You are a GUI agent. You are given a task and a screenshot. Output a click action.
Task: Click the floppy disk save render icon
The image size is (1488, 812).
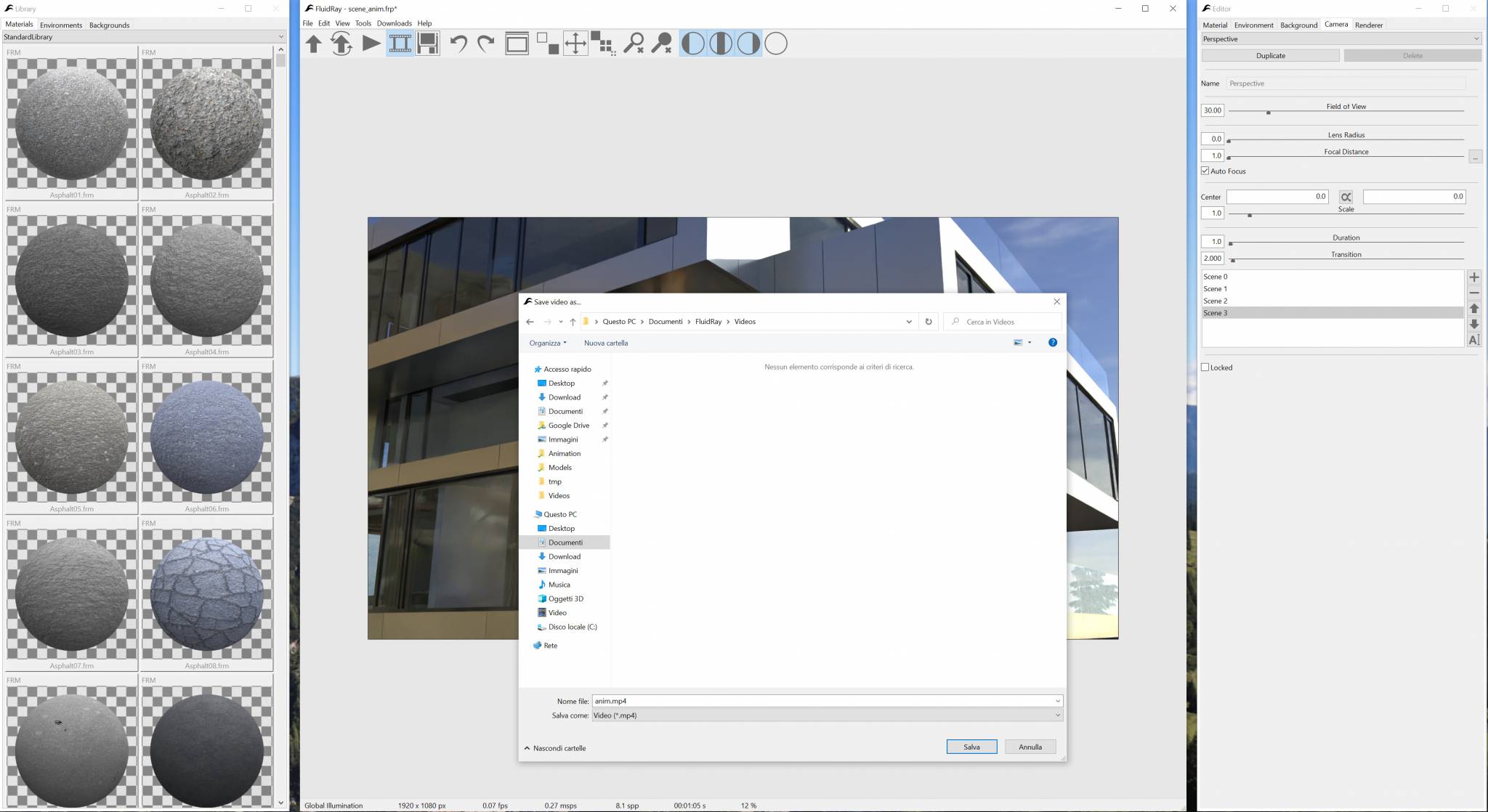coord(429,44)
